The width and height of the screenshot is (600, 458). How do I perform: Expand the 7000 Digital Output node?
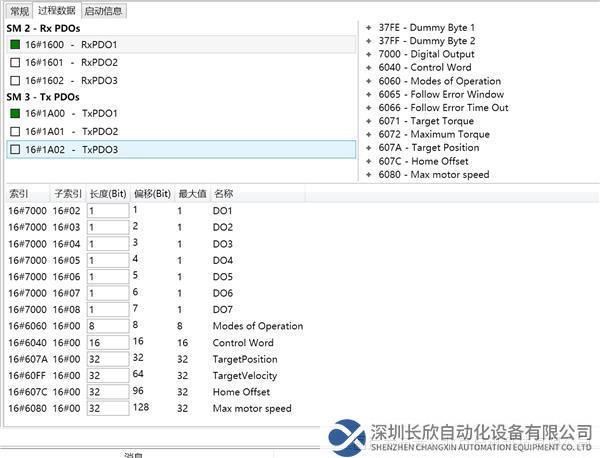coord(368,54)
